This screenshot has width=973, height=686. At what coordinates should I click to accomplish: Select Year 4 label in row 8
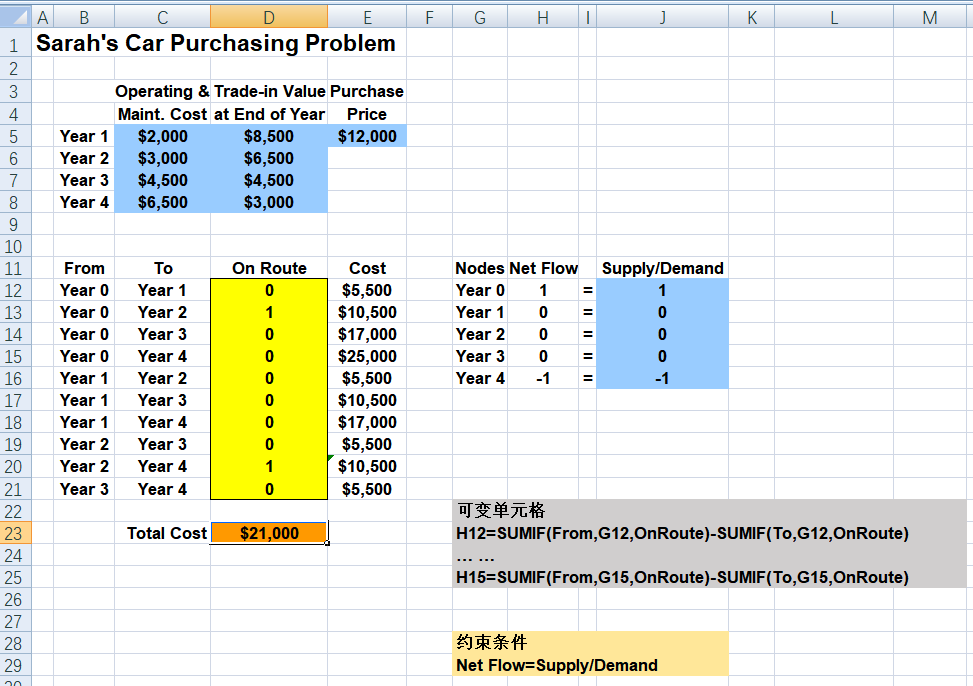pos(84,202)
